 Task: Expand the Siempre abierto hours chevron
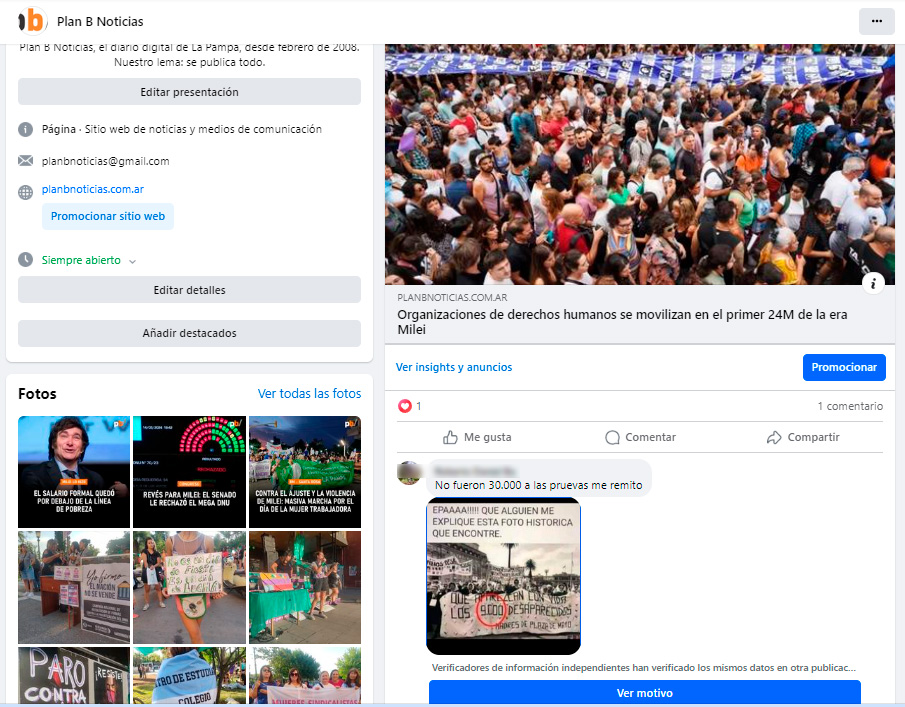[x=132, y=261]
